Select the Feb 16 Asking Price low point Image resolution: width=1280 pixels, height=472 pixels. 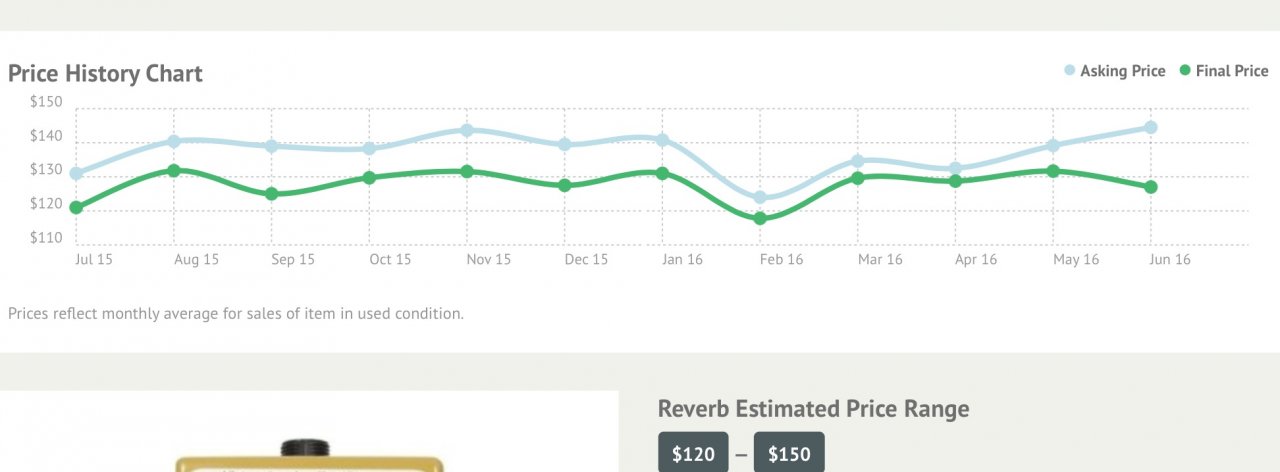pyautogui.click(x=760, y=198)
